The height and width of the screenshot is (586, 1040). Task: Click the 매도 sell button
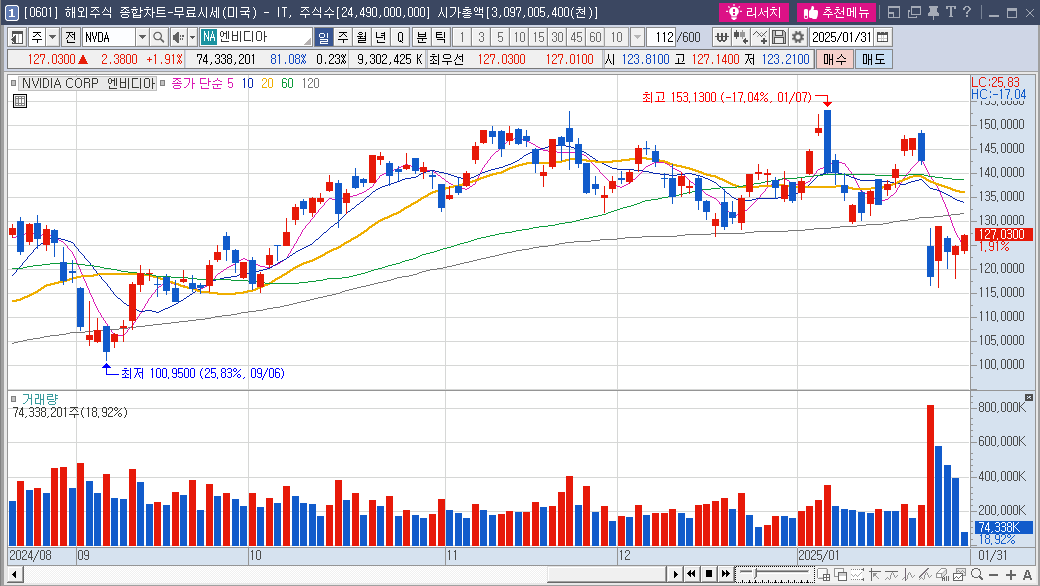coord(874,60)
